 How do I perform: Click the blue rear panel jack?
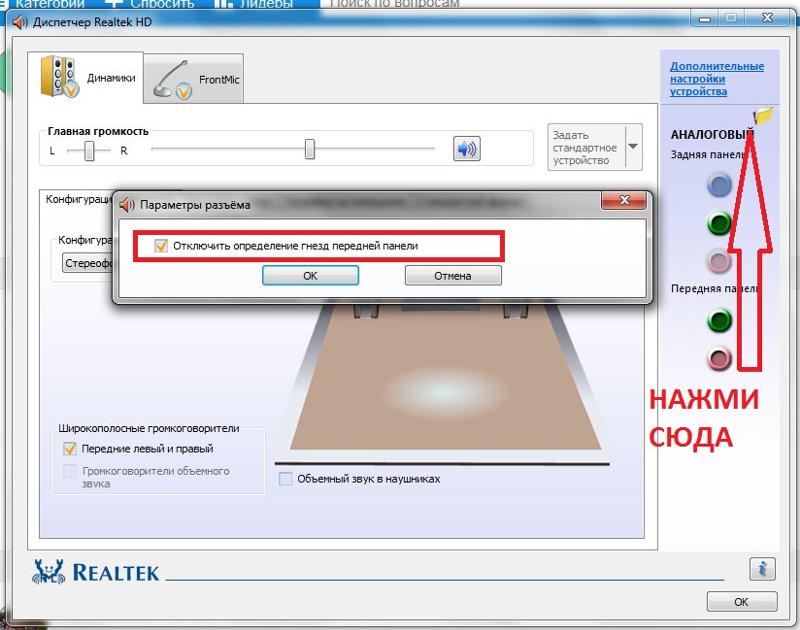(x=719, y=185)
